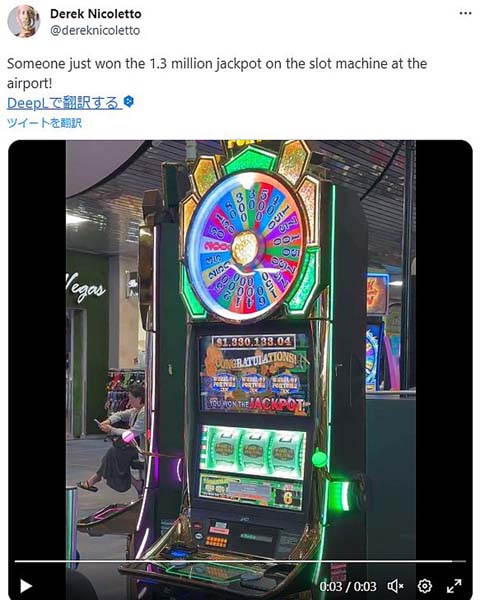Screen dimensions: 485x600
Task: Open the tweet's more options ellipsis menu
Action: [465, 13]
